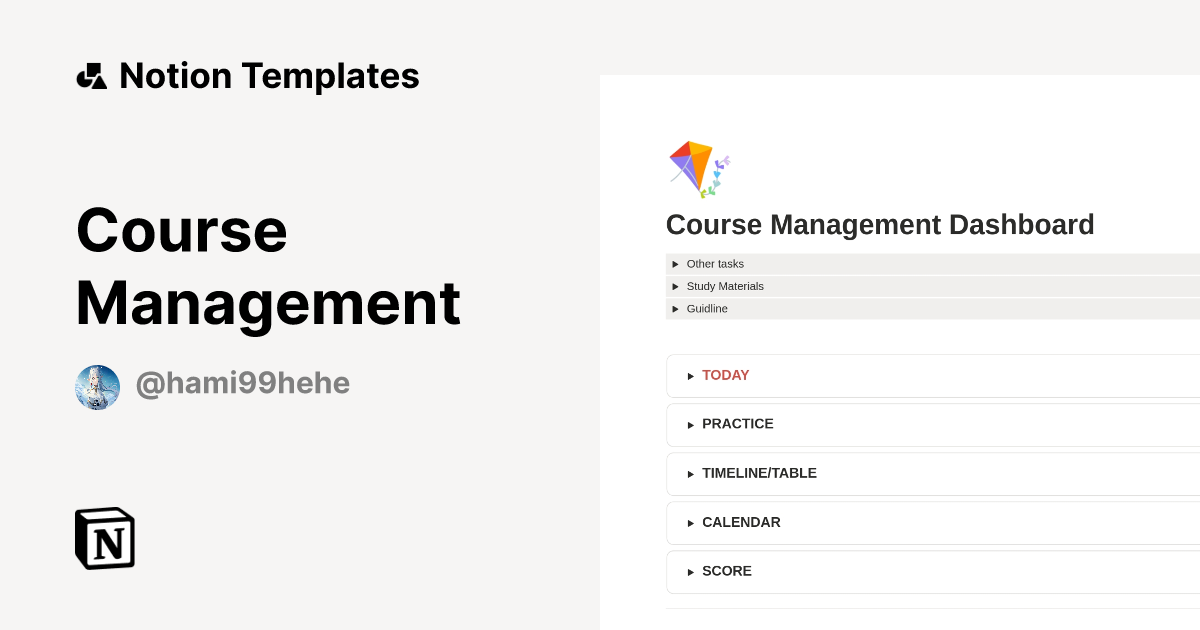Click the PRACTICE section header text
Viewport: 1200px width, 630px height.
pos(738,424)
